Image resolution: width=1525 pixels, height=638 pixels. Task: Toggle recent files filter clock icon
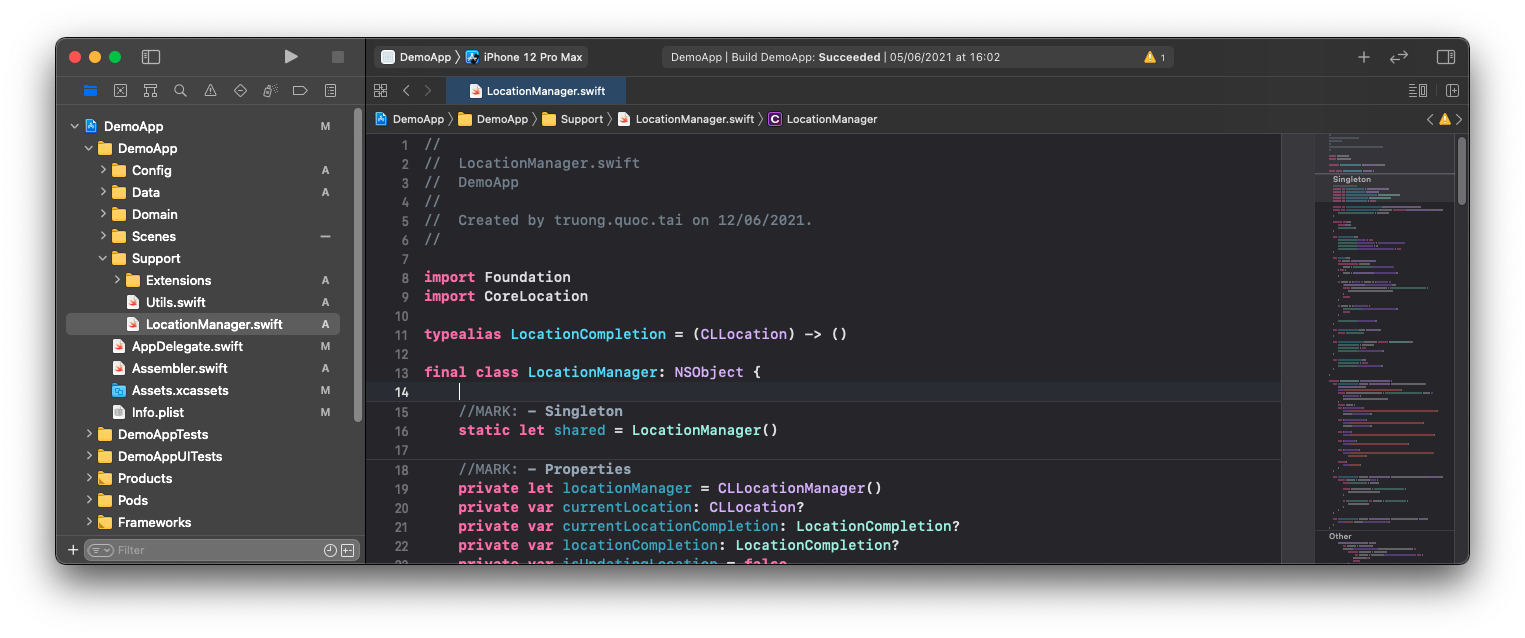[x=330, y=550]
